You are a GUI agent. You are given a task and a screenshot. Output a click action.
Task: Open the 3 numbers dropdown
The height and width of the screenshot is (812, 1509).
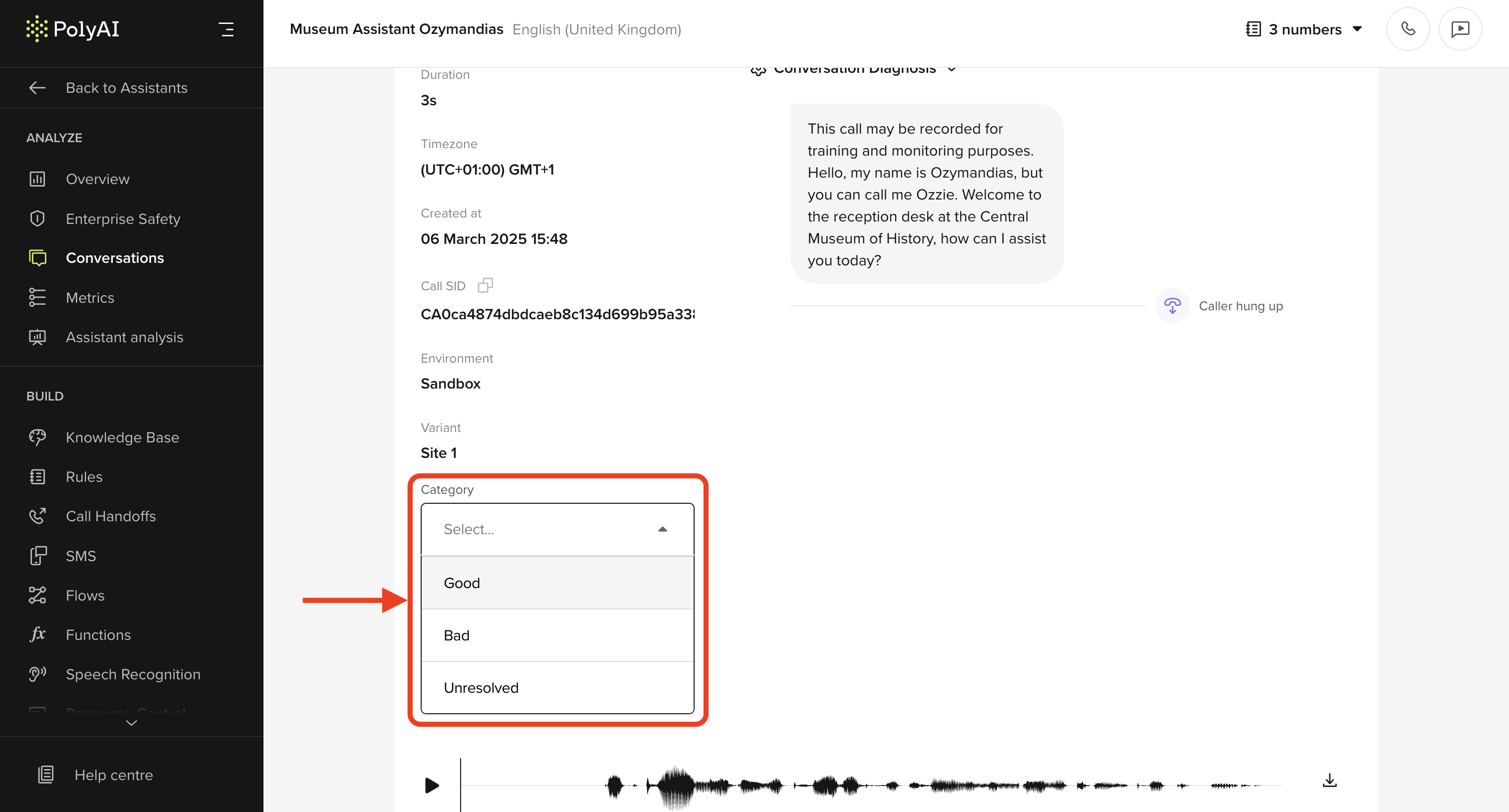coord(1305,29)
